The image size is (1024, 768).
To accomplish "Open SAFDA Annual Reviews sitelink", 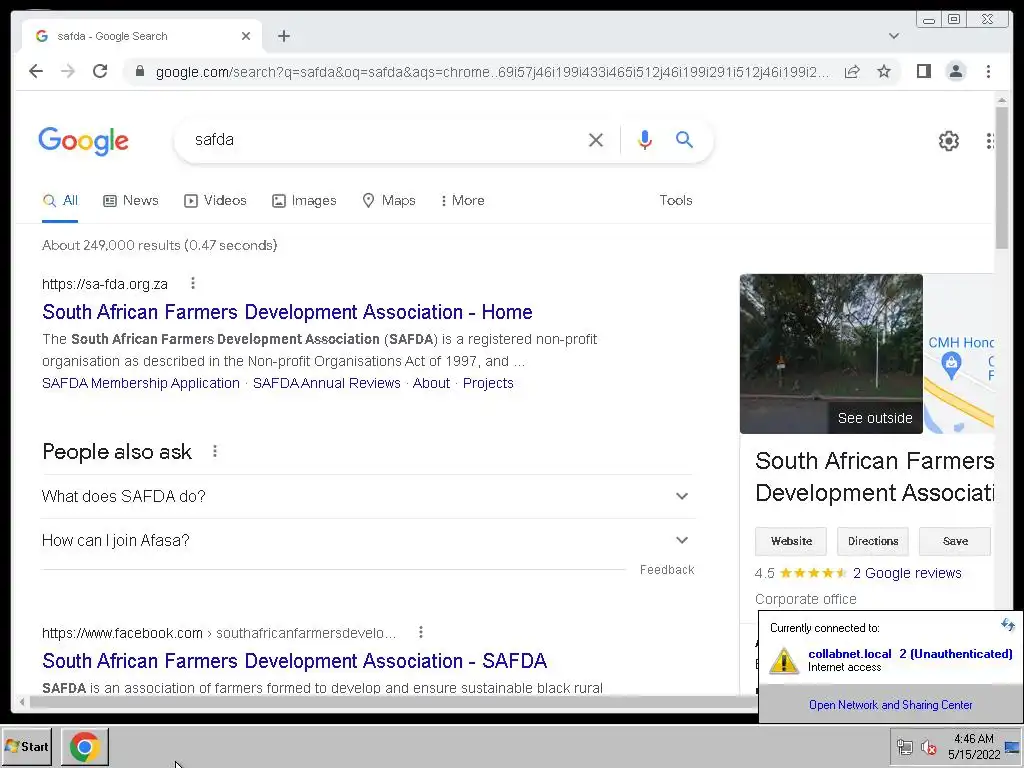I will point(327,383).
